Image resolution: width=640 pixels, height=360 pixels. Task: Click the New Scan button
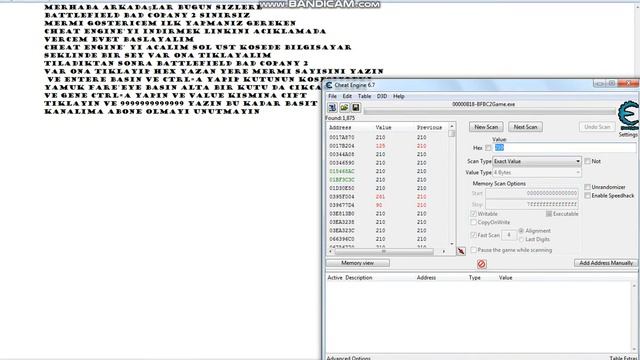[x=486, y=127]
